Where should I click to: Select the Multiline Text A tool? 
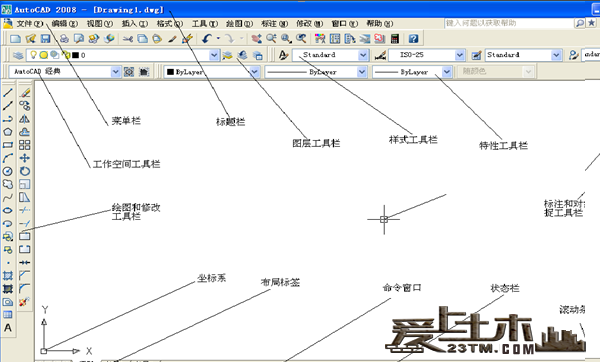pyautogui.click(x=8, y=328)
